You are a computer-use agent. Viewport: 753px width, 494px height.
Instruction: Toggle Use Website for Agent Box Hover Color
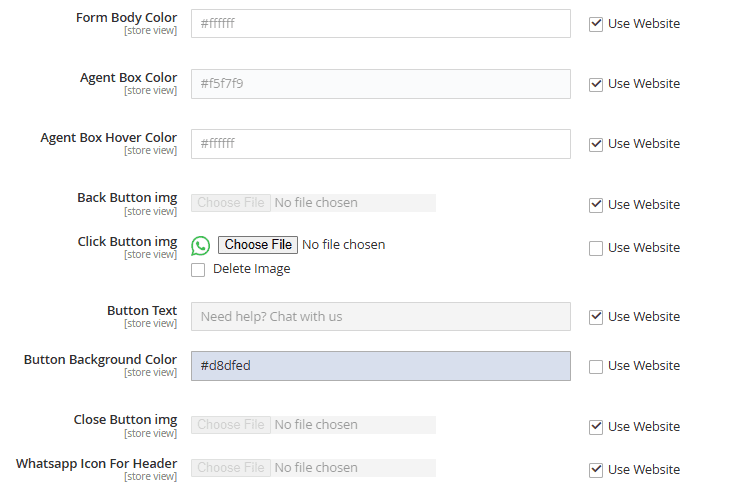[596, 144]
